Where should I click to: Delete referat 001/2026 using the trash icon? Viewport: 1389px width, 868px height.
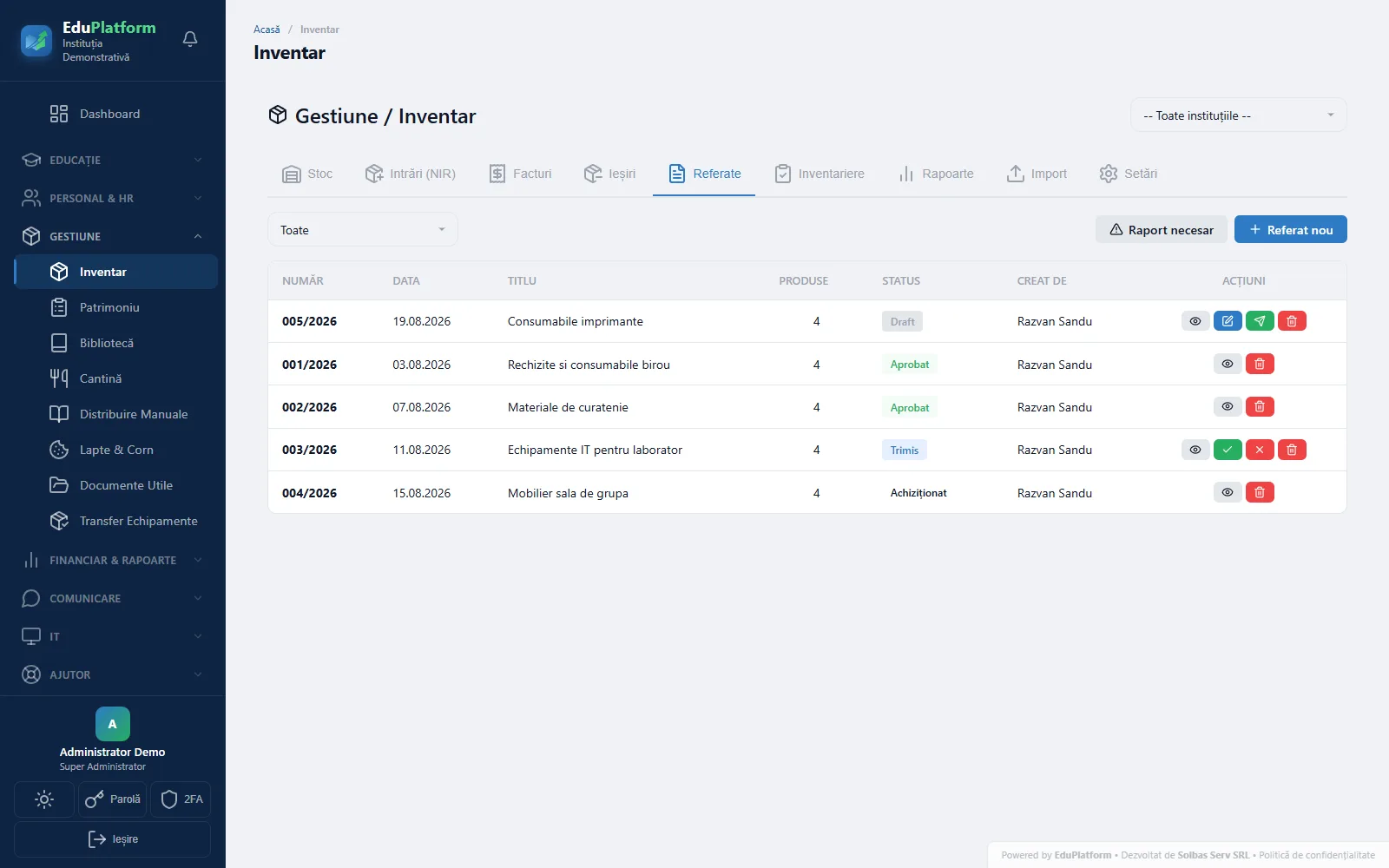coord(1260,364)
